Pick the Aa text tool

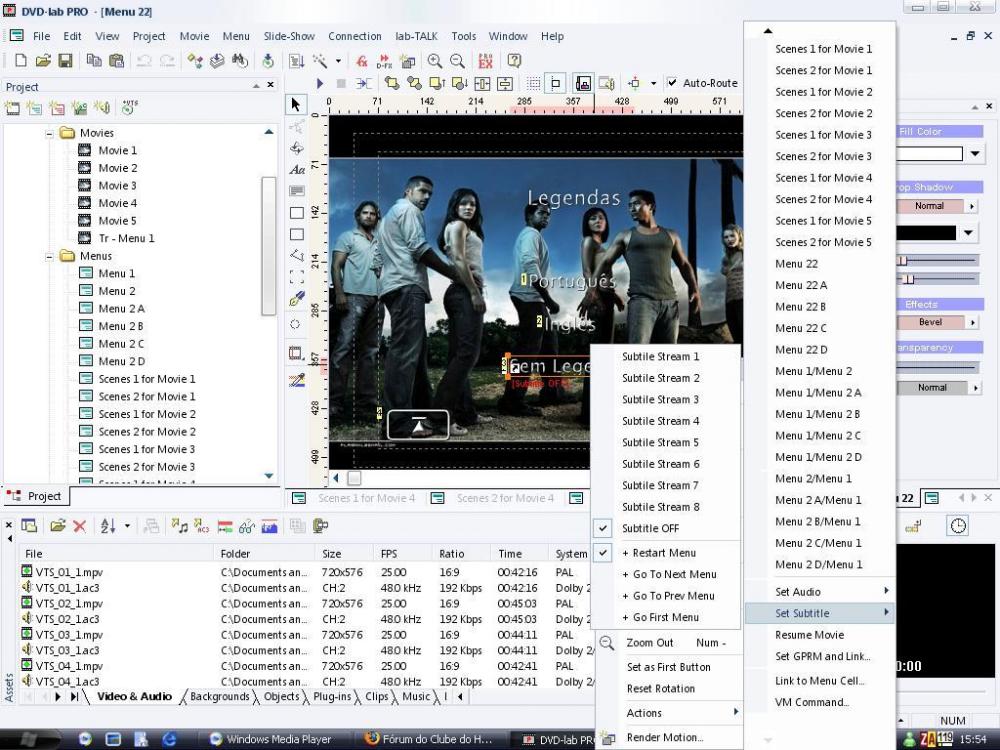click(296, 170)
